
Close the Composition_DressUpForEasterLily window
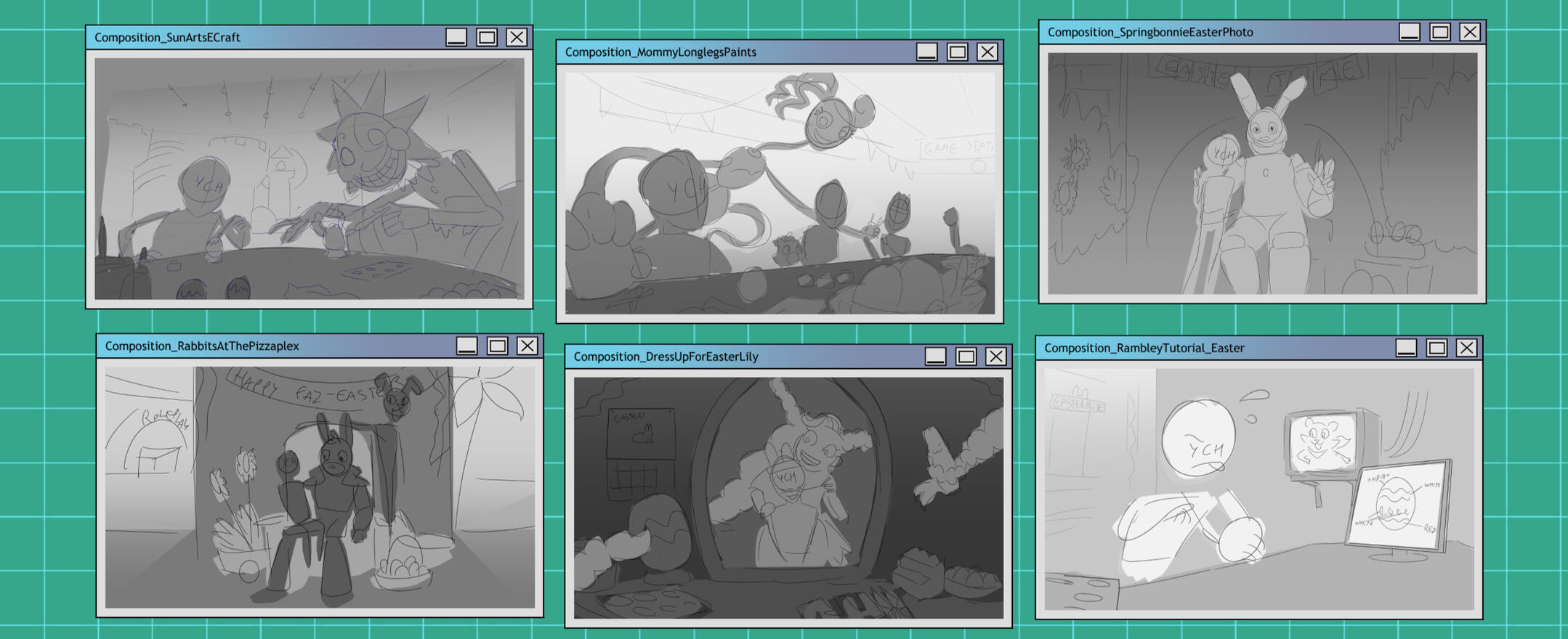pyautogui.click(x=995, y=356)
